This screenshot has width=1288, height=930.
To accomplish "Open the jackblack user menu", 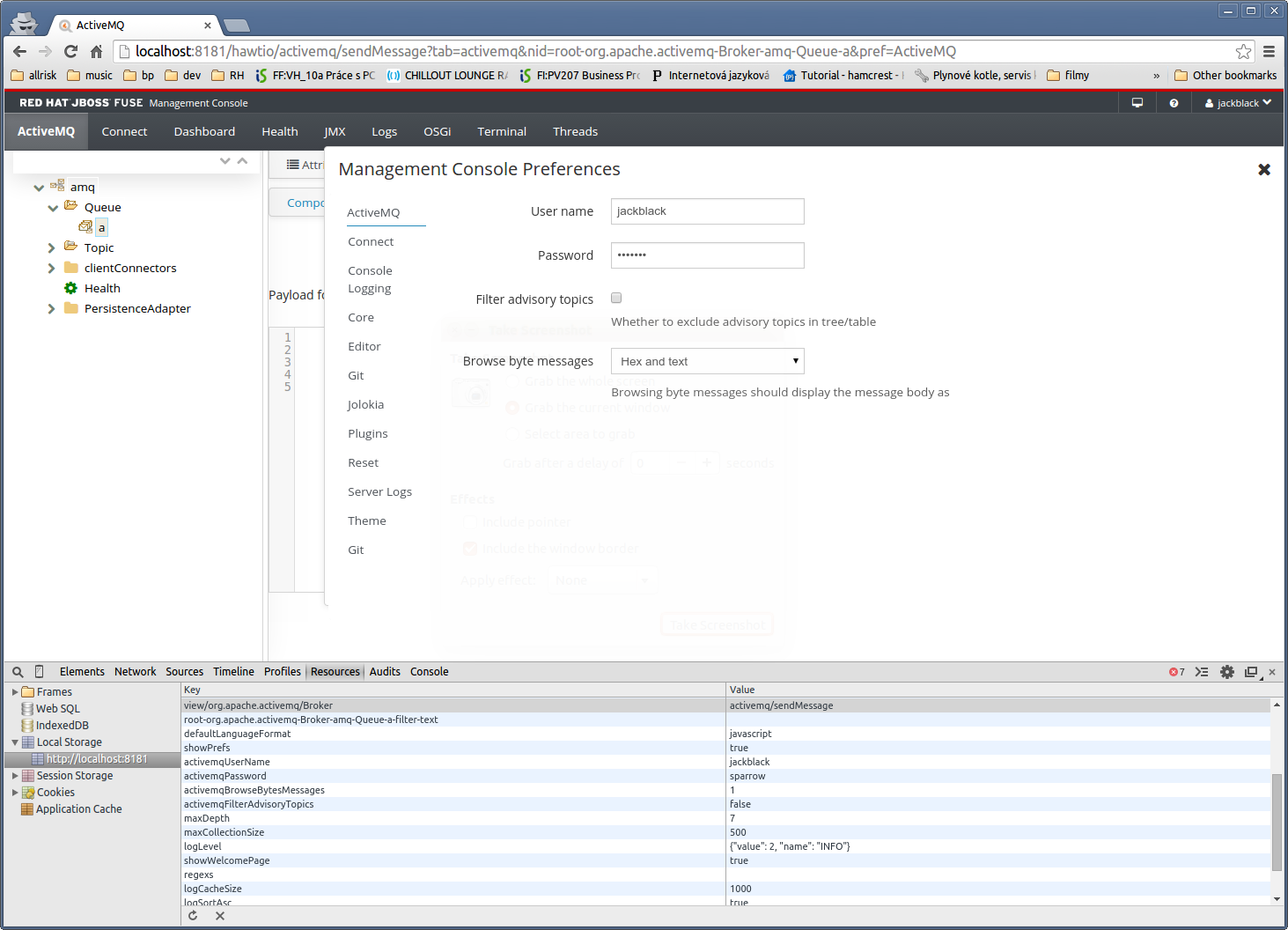I will [x=1238, y=103].
